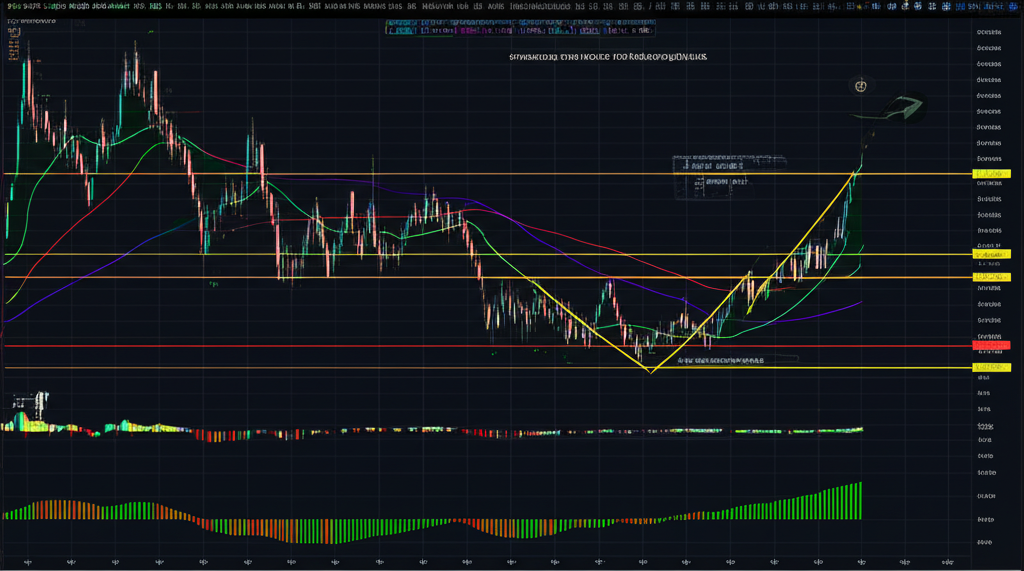This screenshot has height=571, width=1024.
Task: Click the bottom yellow price label on the axis
Action: point(989,368)
